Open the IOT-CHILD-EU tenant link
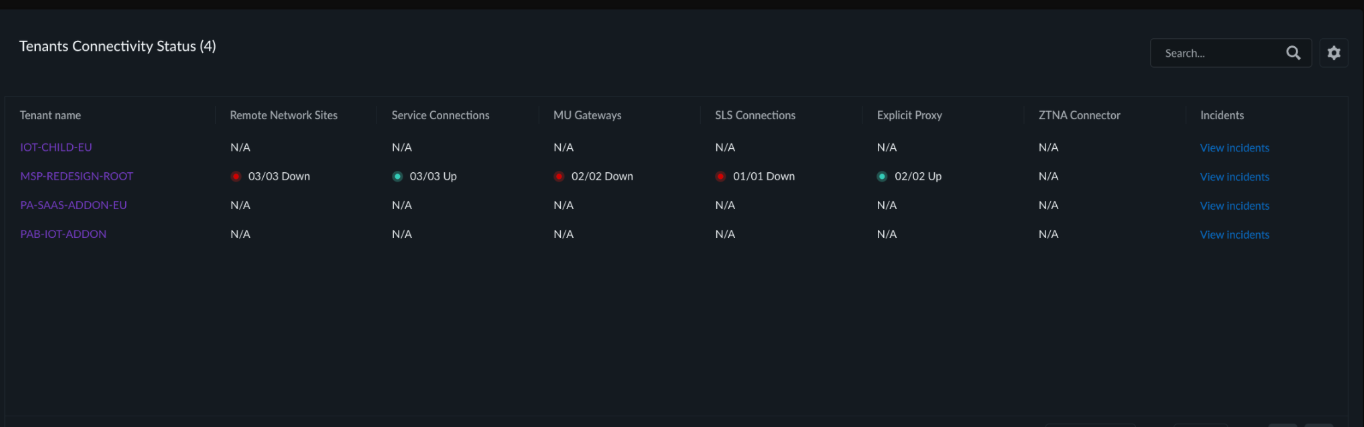The image size is (1364, 427). (56, 147)
